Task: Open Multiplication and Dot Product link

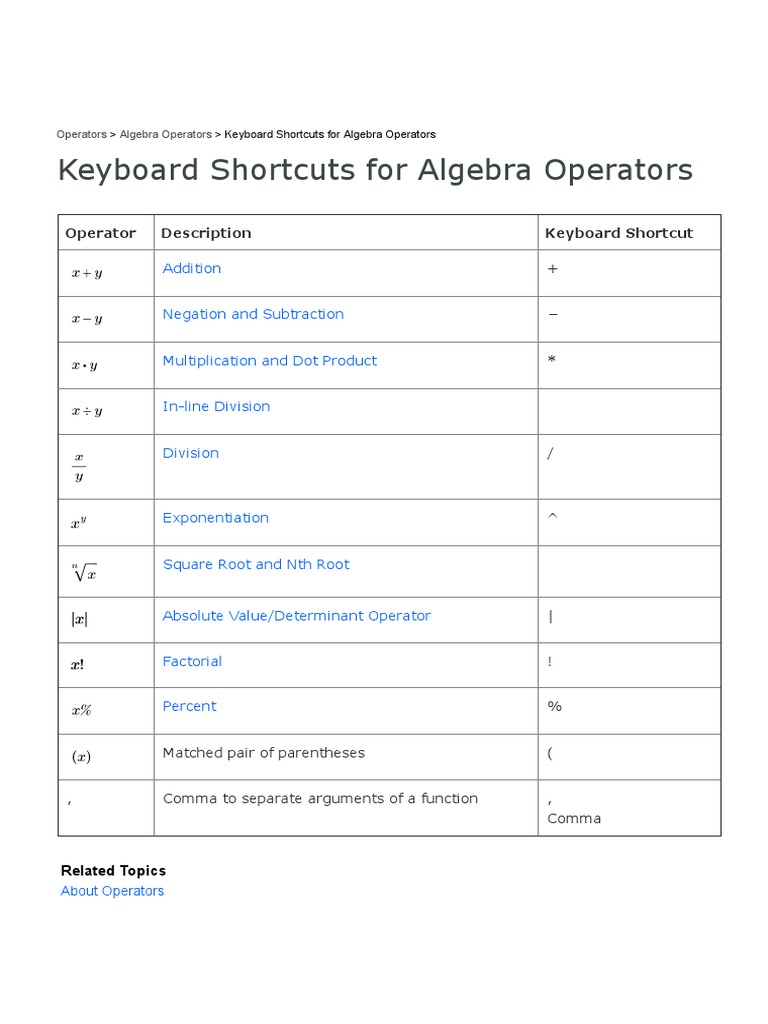Action: [269, 361]
